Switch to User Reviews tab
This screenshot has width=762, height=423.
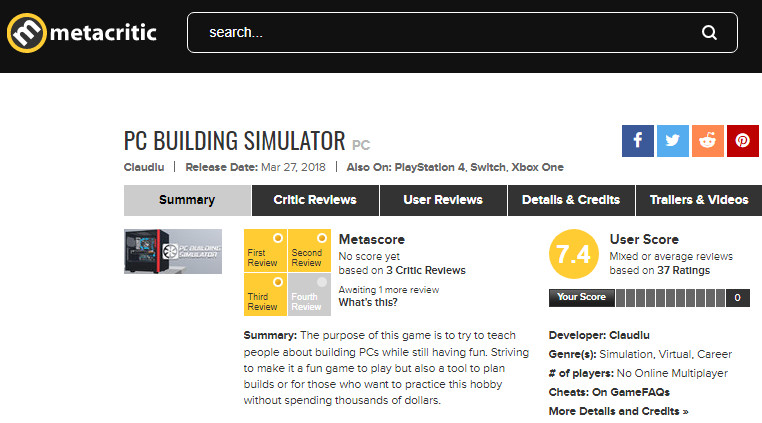(x=443, y=200)
